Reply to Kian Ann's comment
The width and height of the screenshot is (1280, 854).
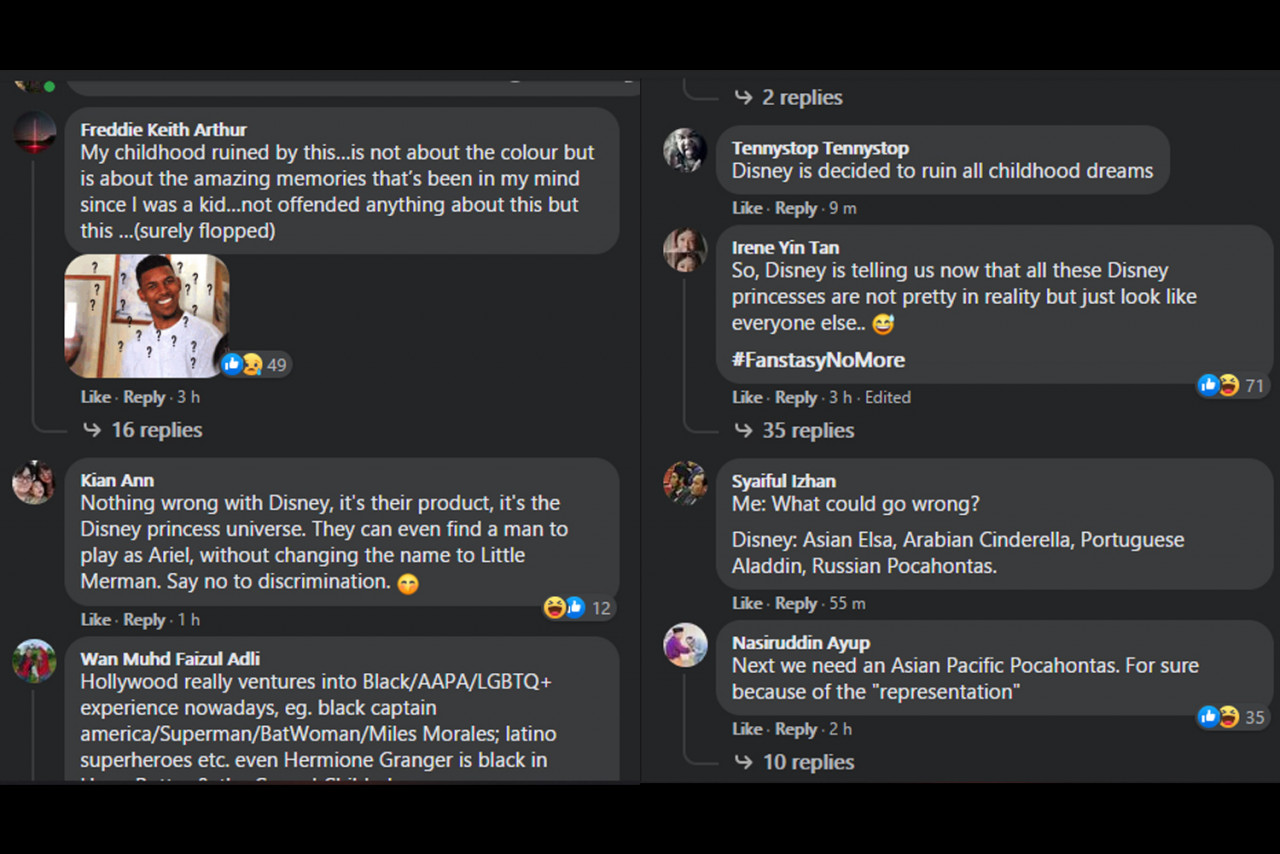tap(144, 620)
